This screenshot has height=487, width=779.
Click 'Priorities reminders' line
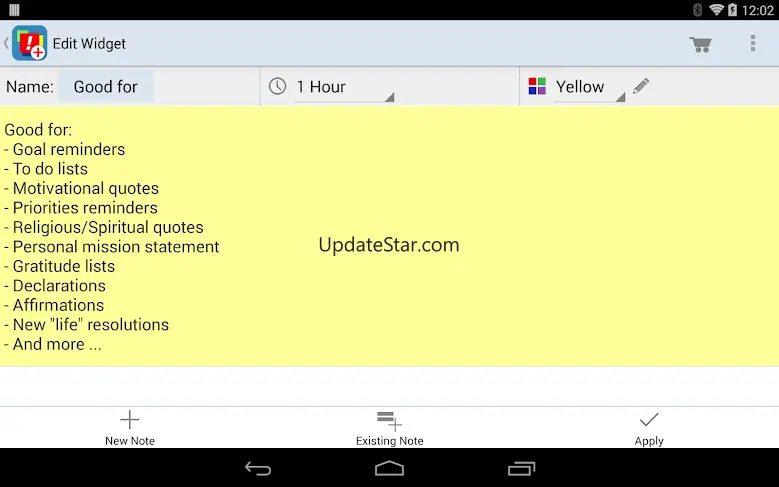point(81,208)
